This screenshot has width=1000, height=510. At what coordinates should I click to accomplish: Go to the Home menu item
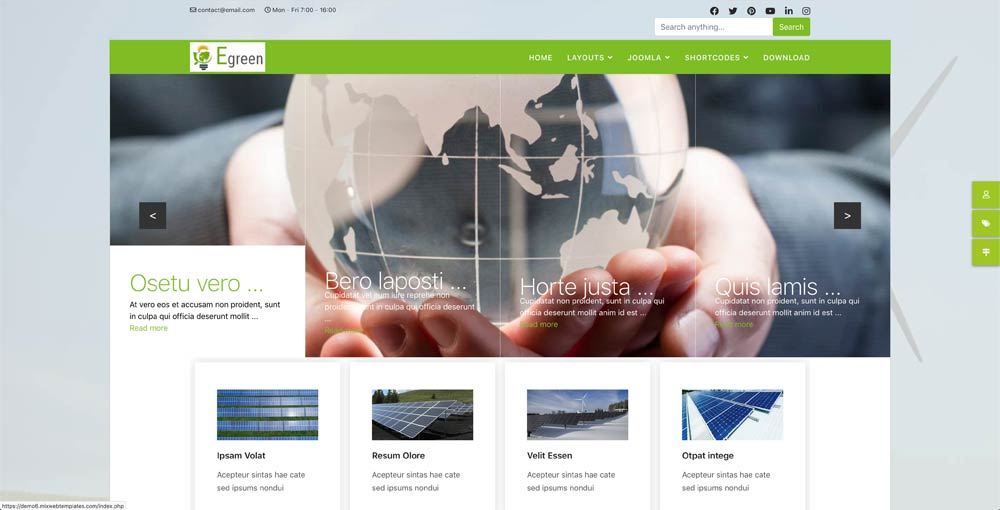coord(540,58)
